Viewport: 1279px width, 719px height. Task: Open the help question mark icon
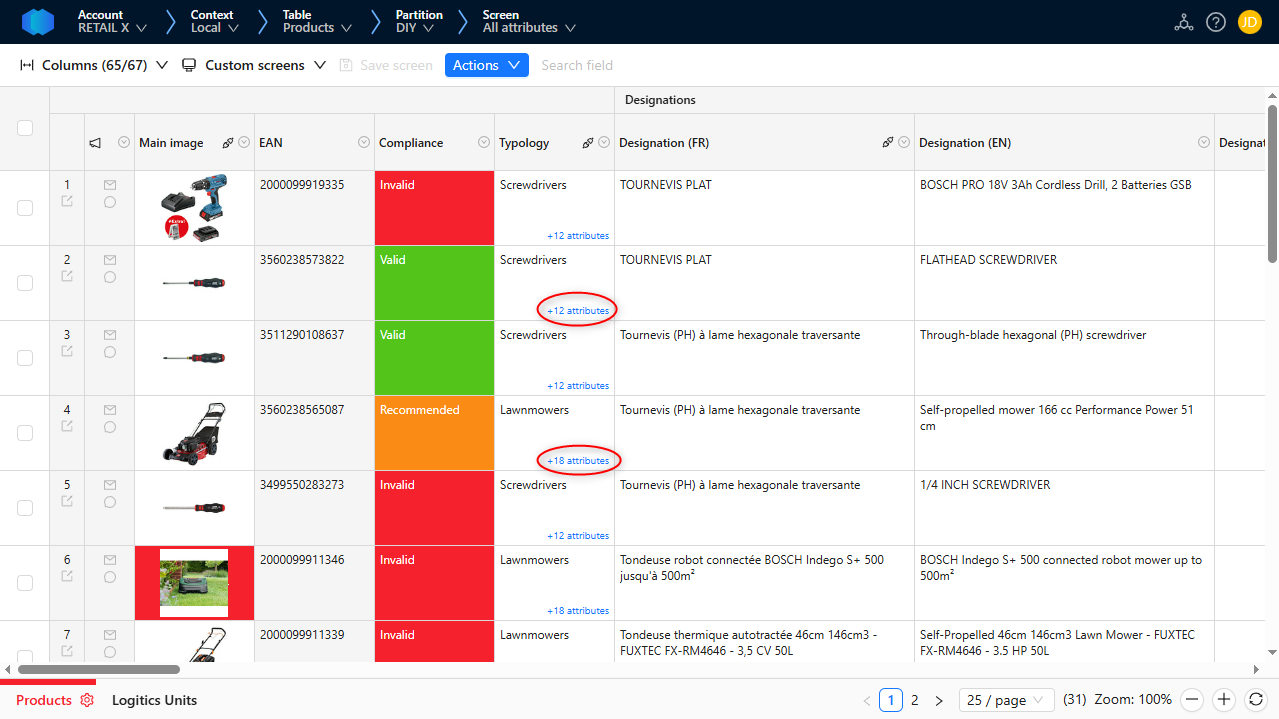(1216, 22)
